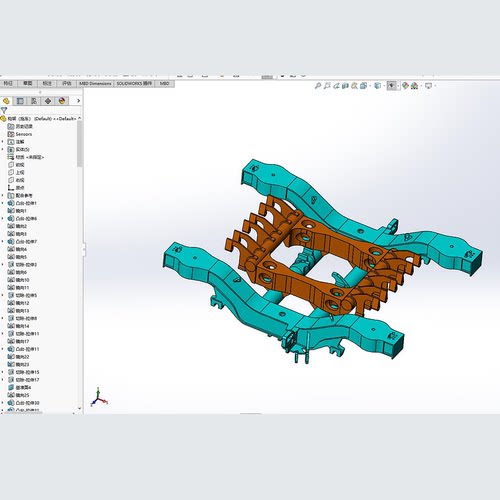Viewport: 500px width, 500px height.
Task: Open the 评估 (Evaluate) ribbon tab
Action: tap(67, 83)
